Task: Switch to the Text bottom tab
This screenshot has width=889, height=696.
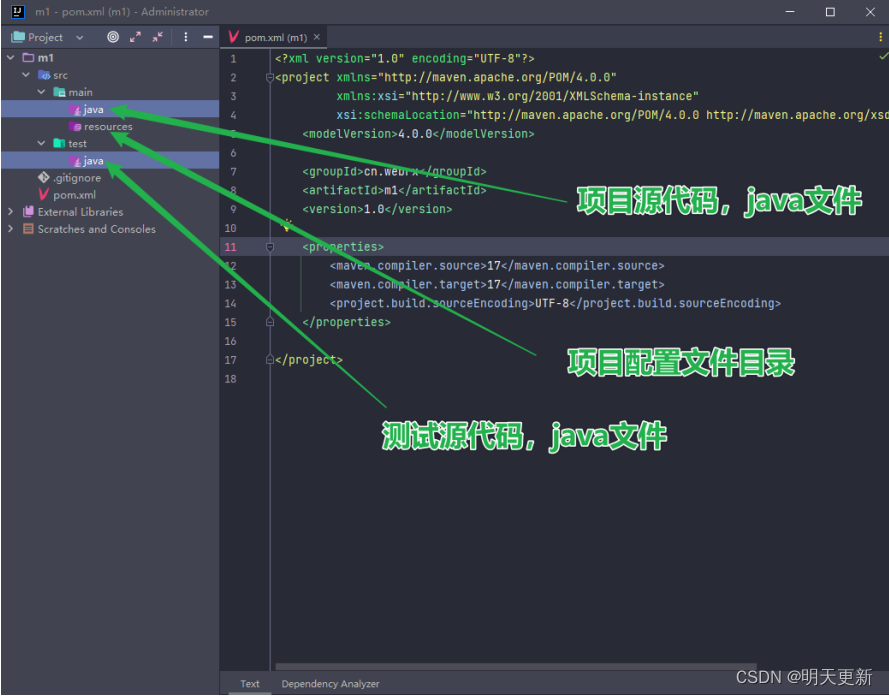Action: 249,684
